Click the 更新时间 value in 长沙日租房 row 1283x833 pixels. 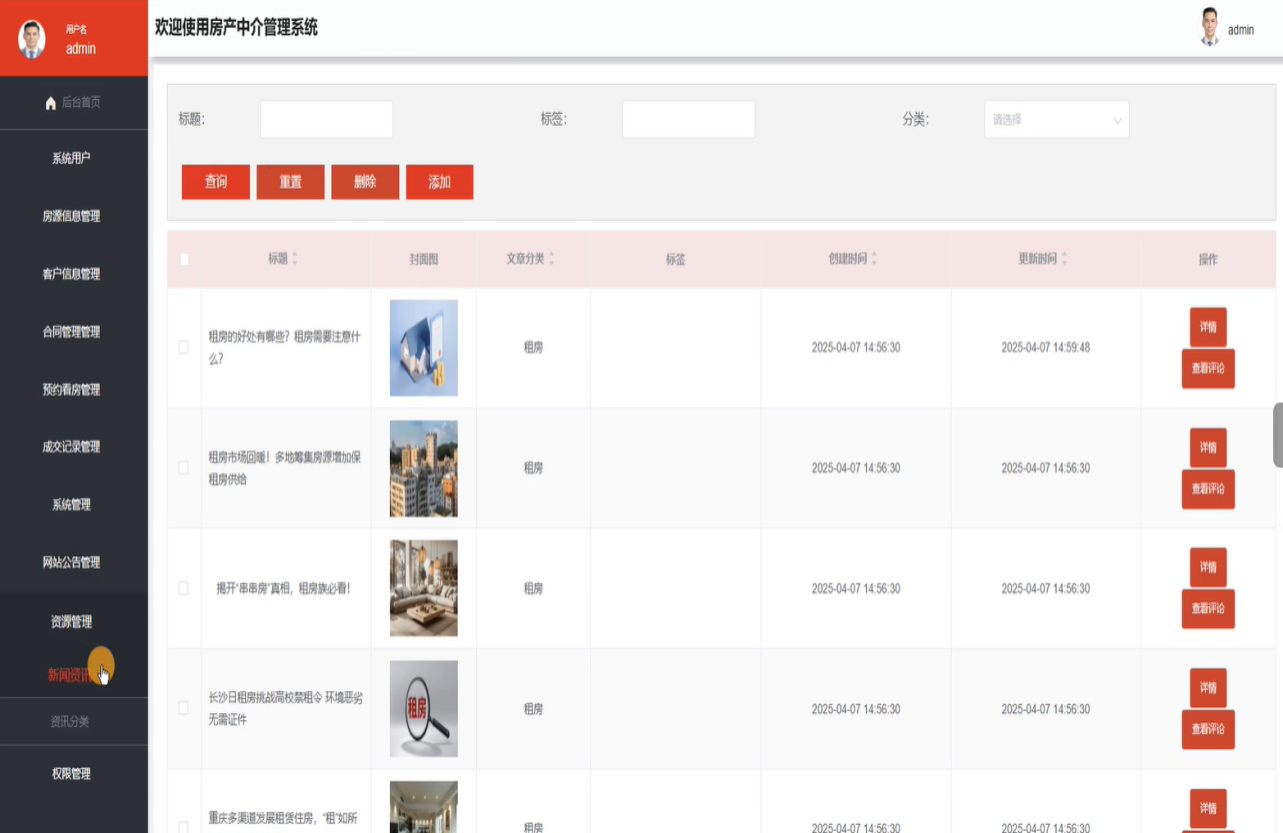(1046, 709)
